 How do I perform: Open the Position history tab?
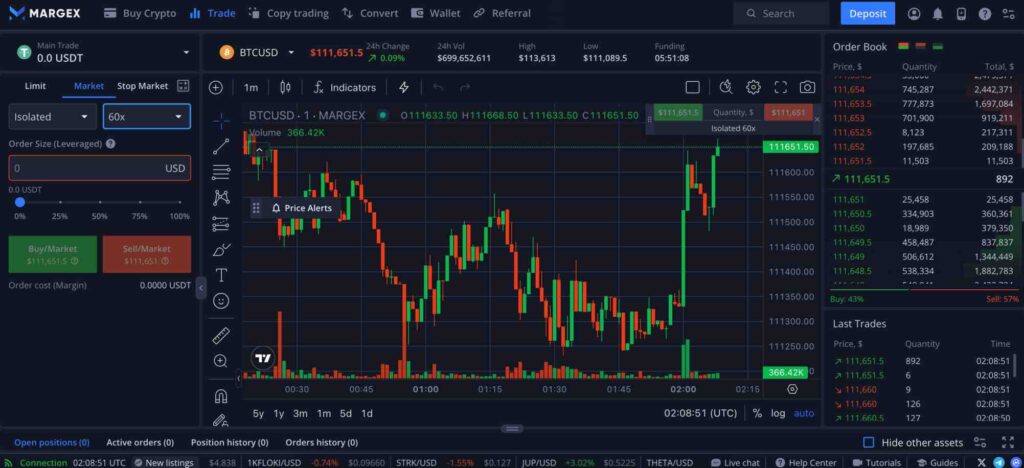coord(229,443)
